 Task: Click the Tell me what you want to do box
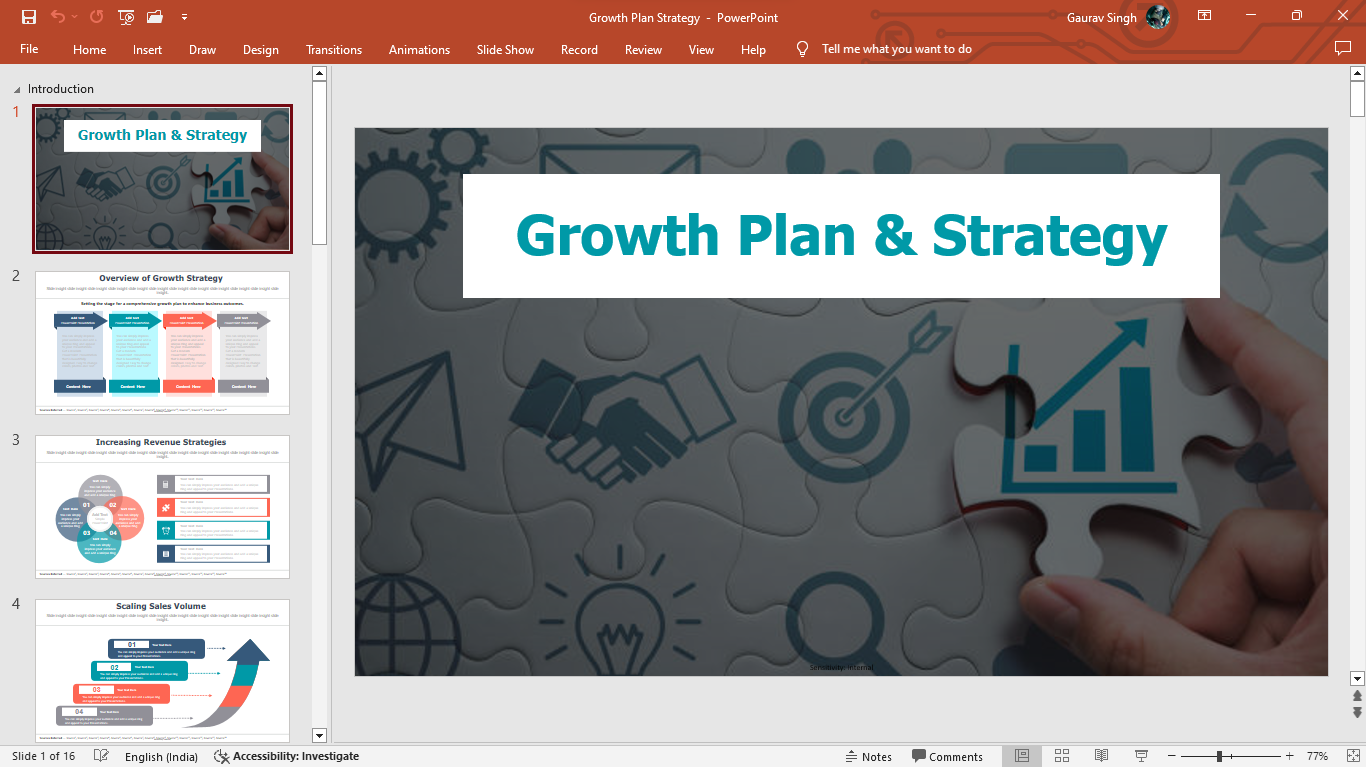[x=896, y=49]
